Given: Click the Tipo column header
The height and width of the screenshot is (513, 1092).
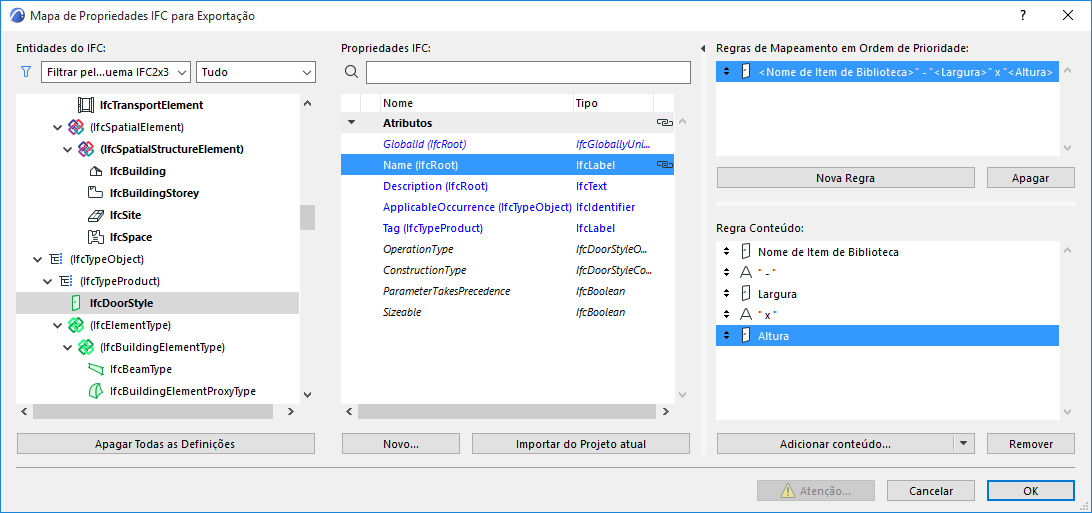Looking at the screenshot, I should tap(614, 103).
